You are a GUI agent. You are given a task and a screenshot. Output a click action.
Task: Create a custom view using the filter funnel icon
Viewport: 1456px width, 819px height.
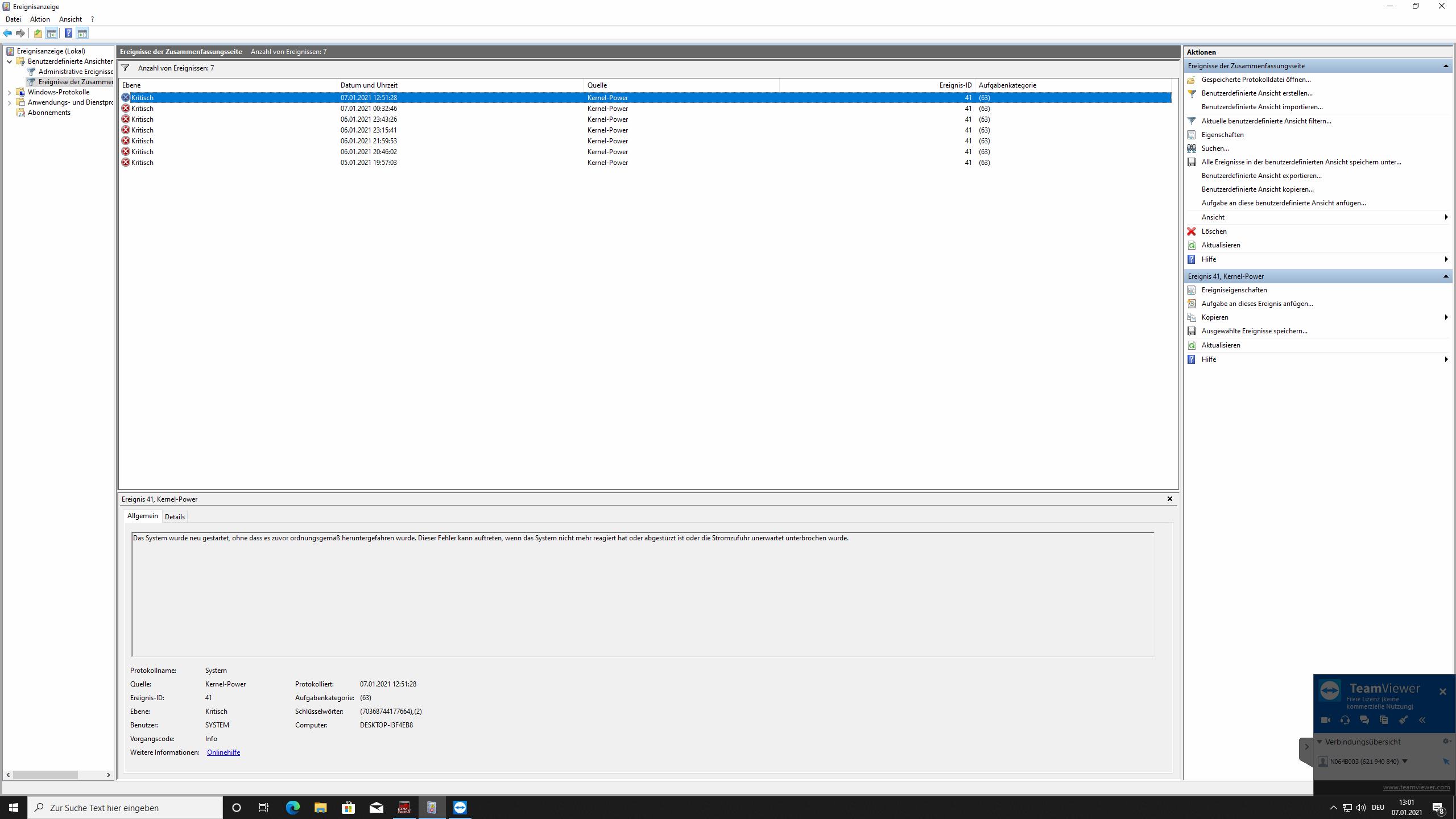(1192, 93)
